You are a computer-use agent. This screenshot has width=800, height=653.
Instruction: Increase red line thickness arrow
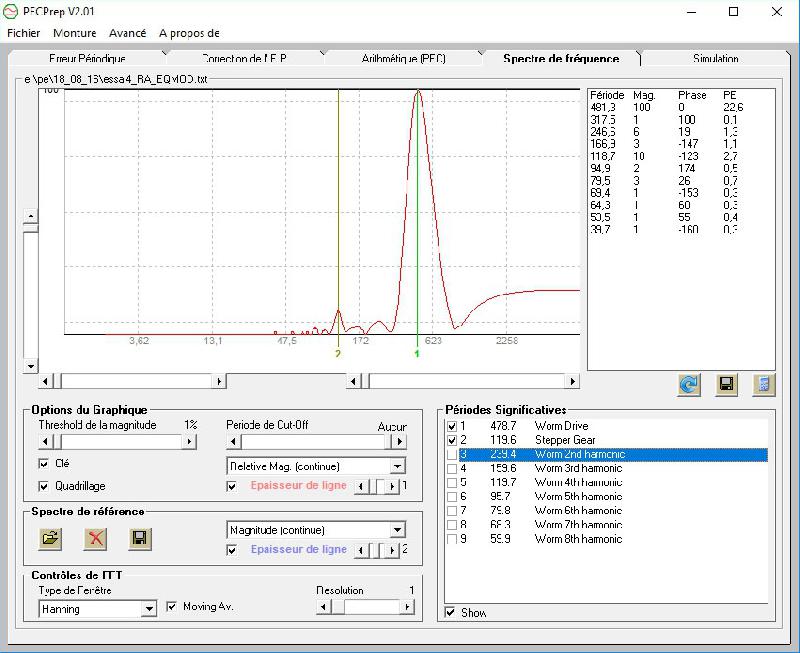(392, 486)
